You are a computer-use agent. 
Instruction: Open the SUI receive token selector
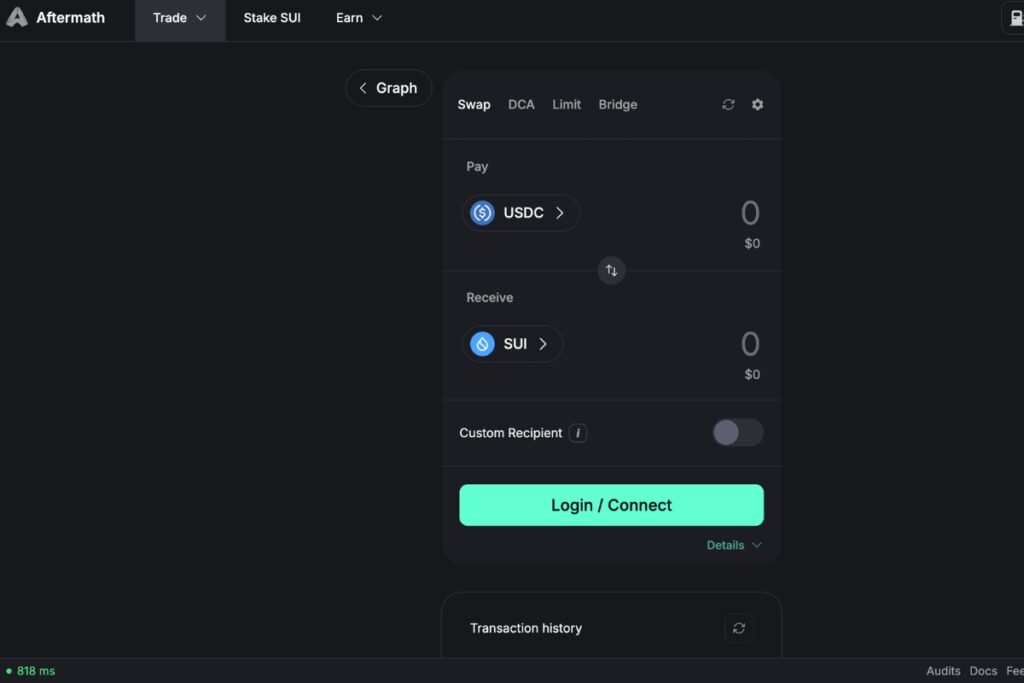[x=512, y=344]
